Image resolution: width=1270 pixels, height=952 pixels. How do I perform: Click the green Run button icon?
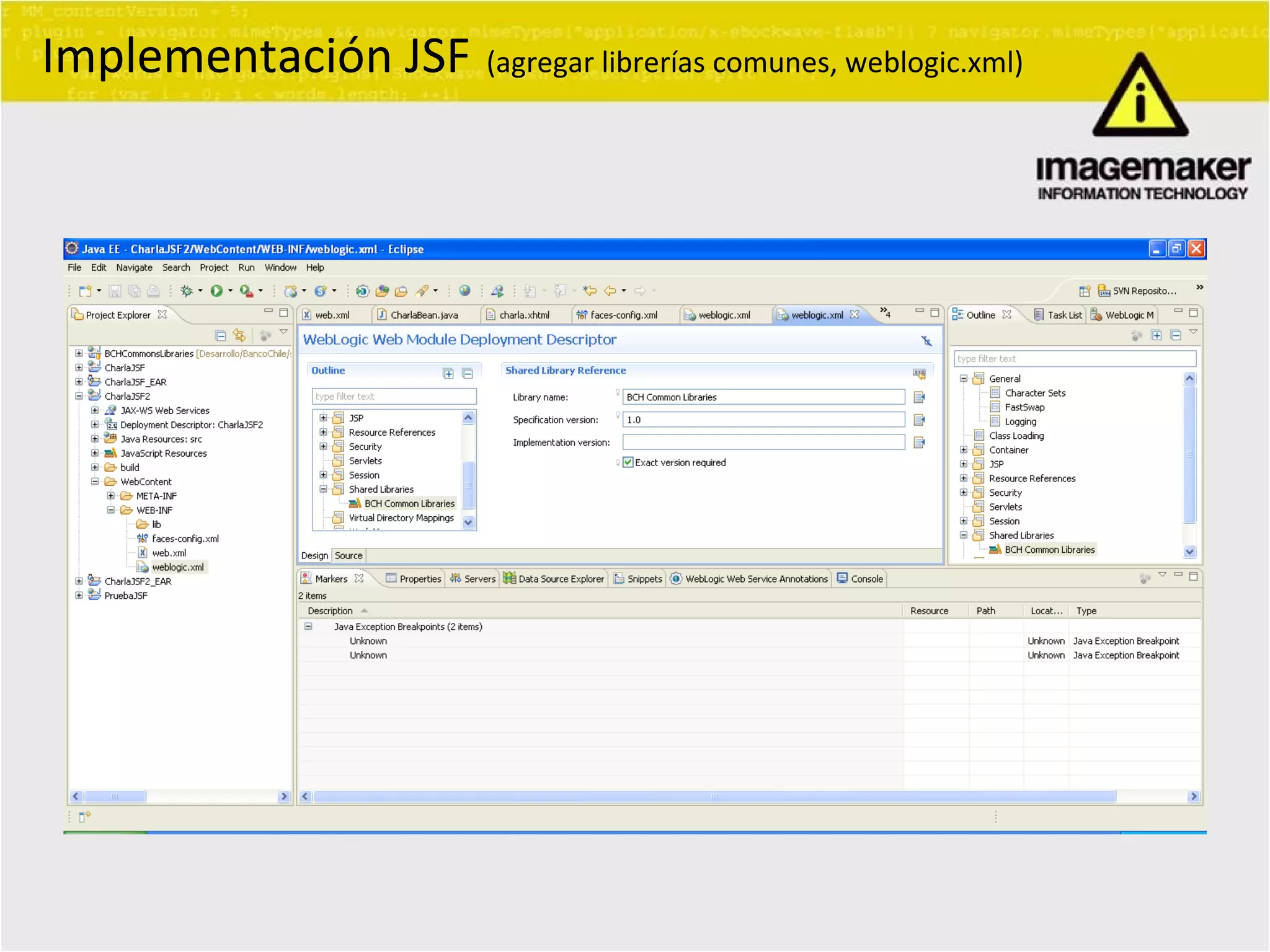click(x=216, y=291)
